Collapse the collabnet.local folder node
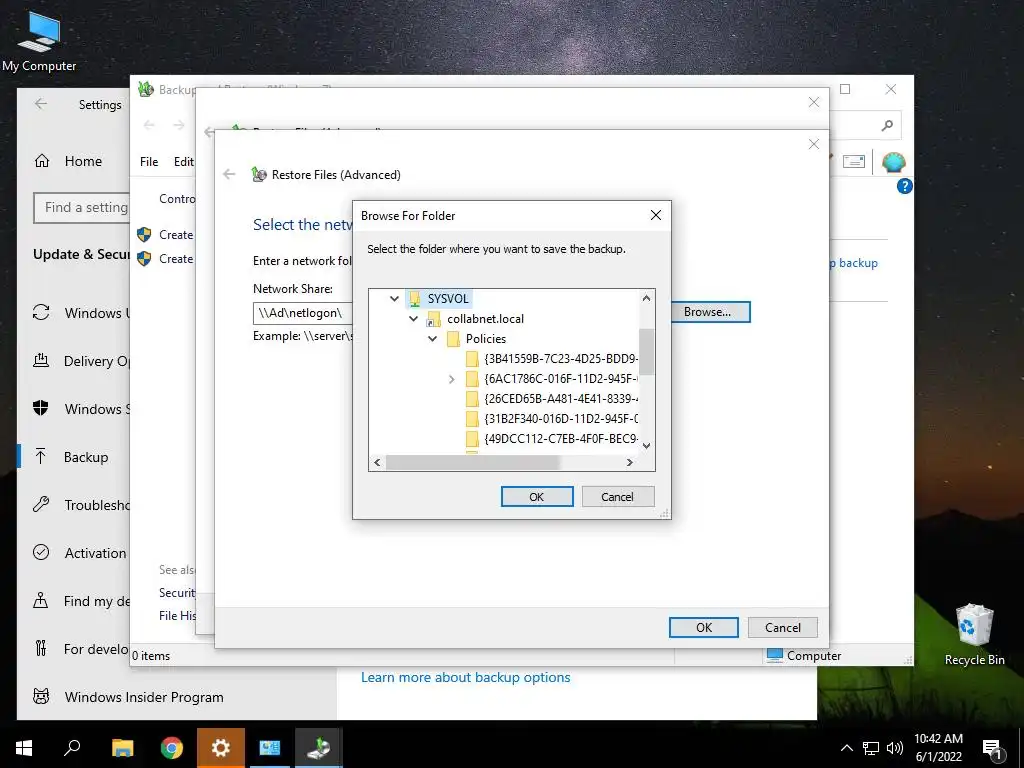Viewport: 1024px width, 768px height. tap(413, 319)
